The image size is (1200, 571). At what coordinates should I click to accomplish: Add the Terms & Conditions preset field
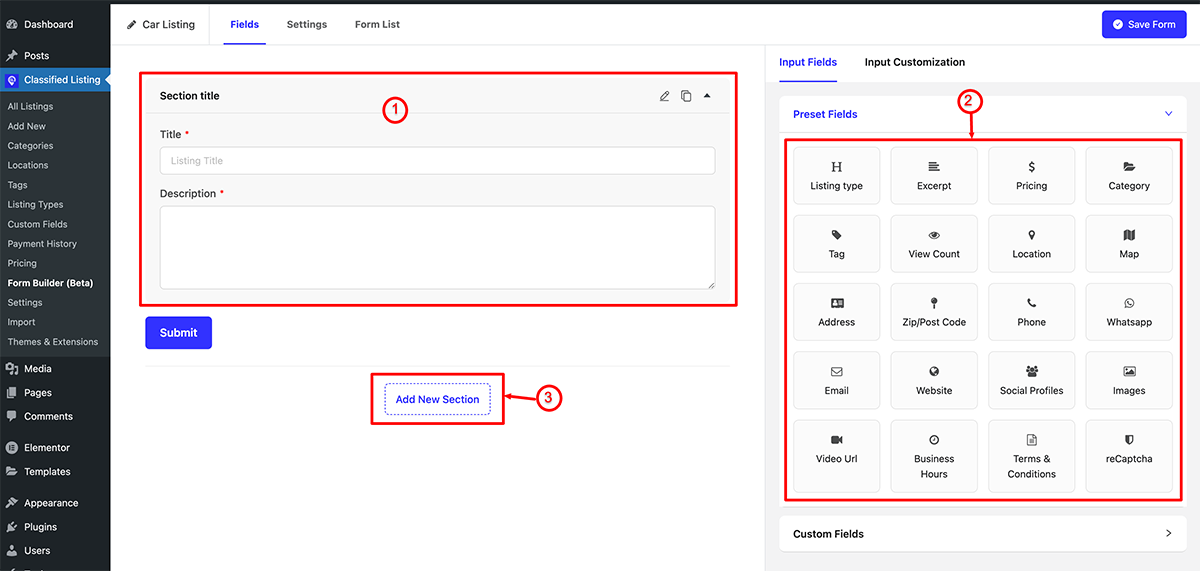click(x=1031, y=456)
